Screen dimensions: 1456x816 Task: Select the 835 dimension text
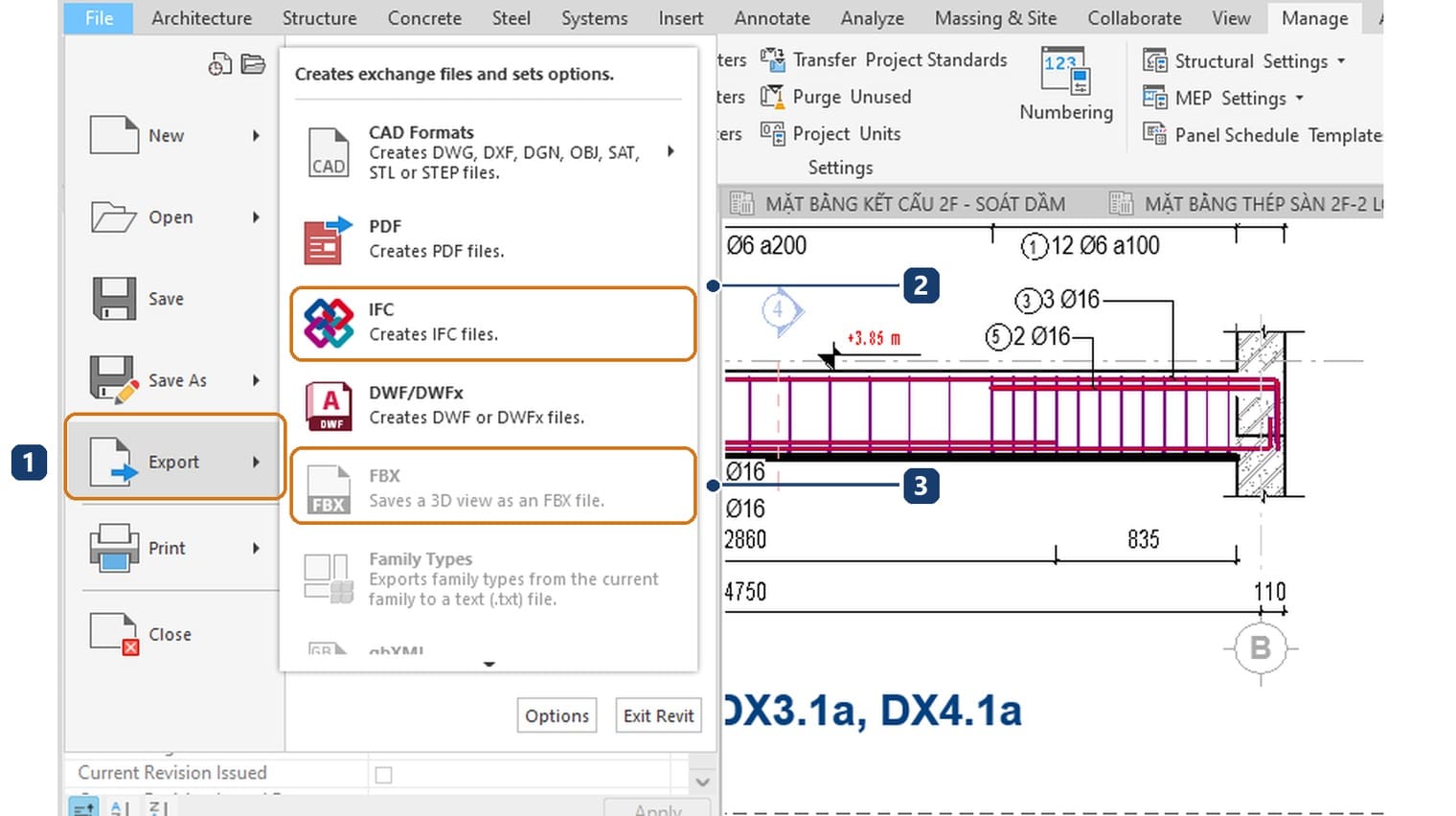click(x=1144, y=539)
